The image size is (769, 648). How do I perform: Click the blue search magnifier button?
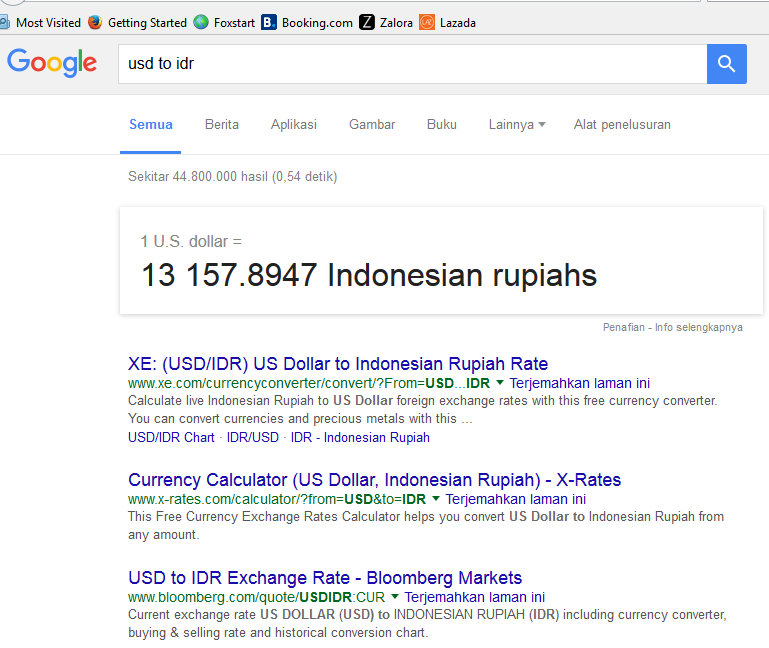click(726, 64)
